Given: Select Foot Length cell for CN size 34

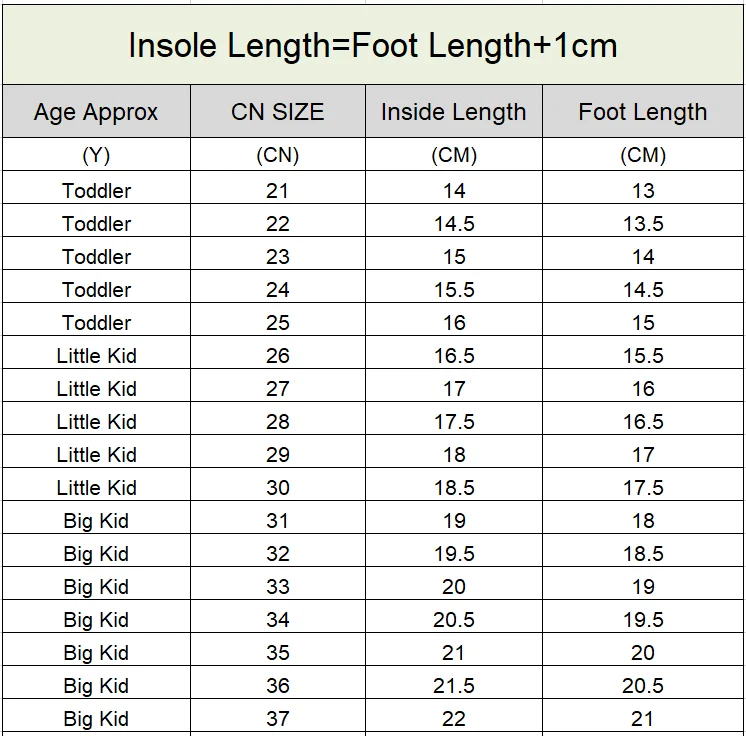Looking at the screenshot, I should [x=642, y=619].
